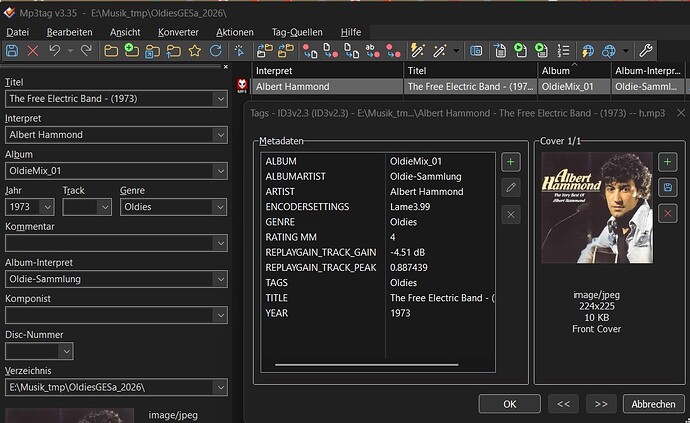Click the Abbrechen button
Viewport: 690px width, 423px height.
[x=653, y=404]
